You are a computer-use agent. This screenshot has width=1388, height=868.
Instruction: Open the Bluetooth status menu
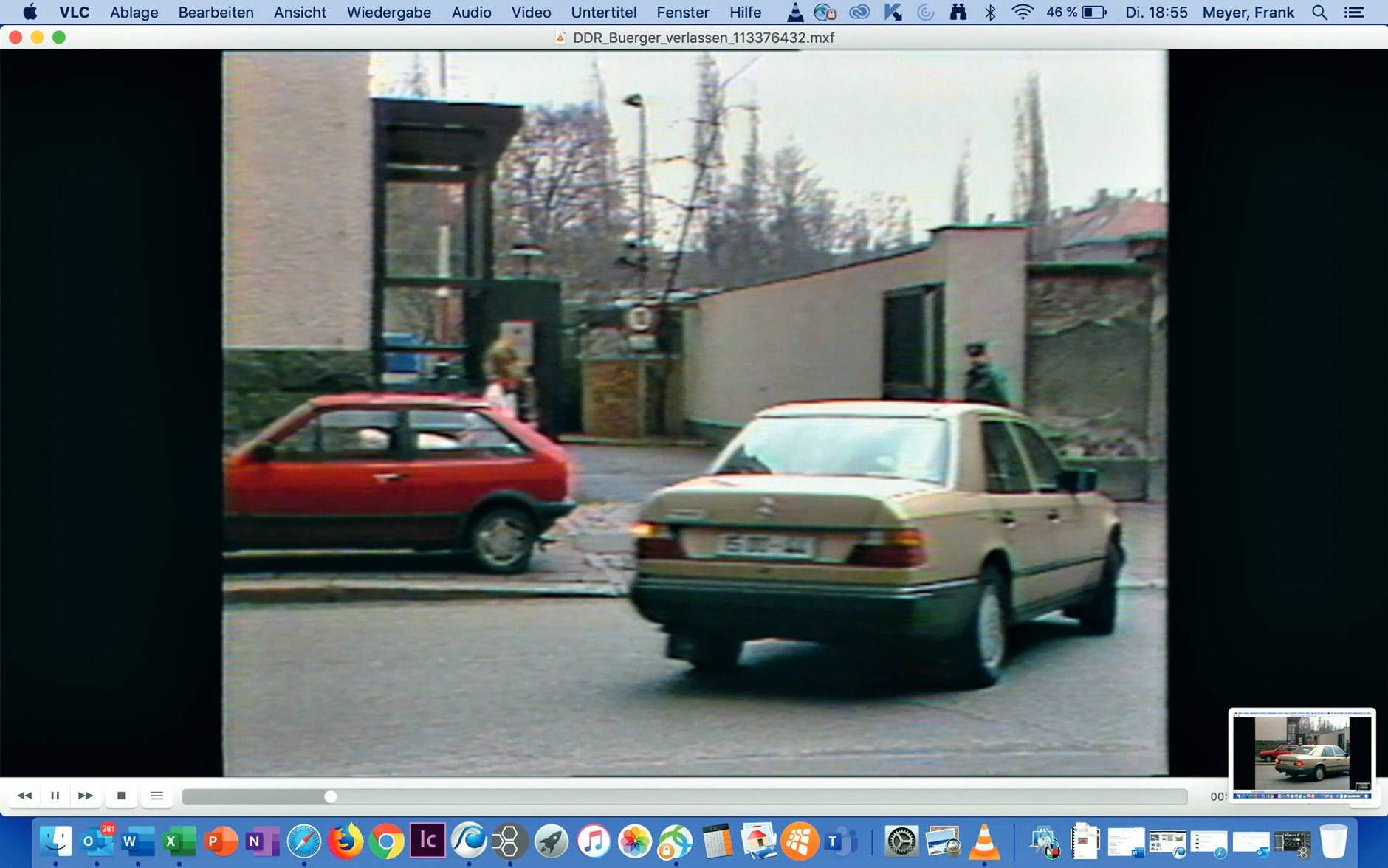pyautogui.click(x=991, y=13)
